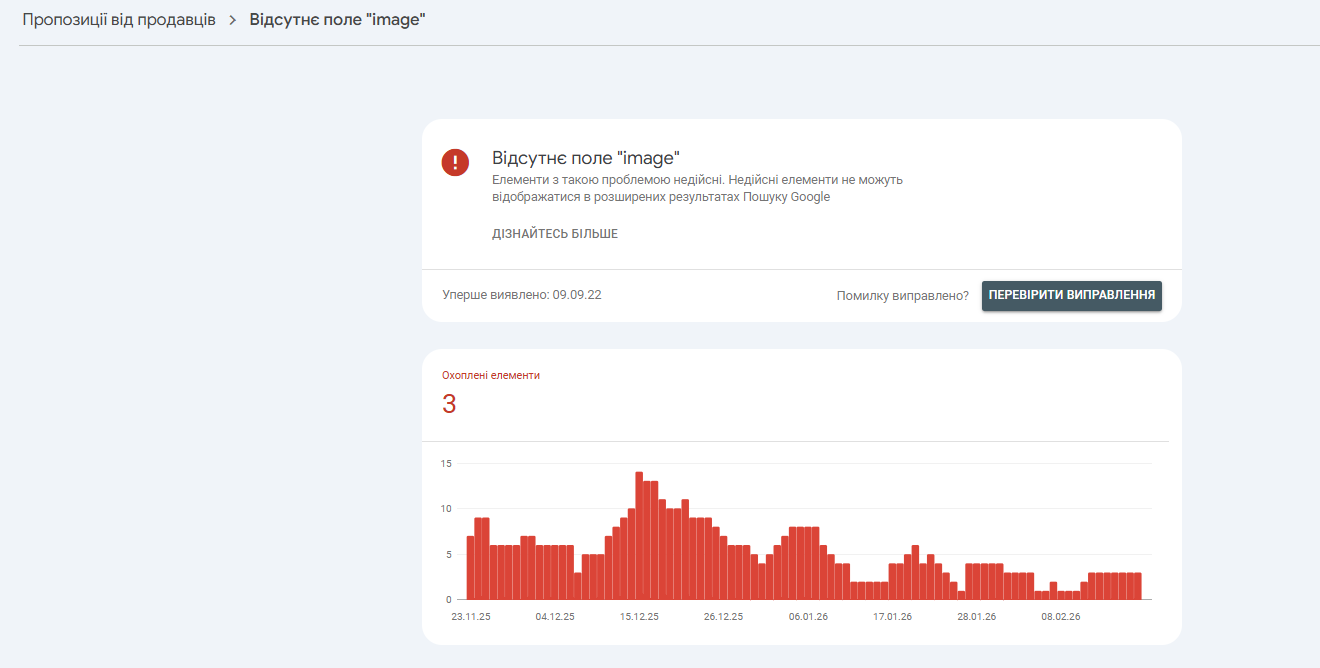The height and width of the screenshot is (668, 1320).
Task: Click the 28.01.26 date axis label
Action: pyautogui.click(x=976, y=617)
